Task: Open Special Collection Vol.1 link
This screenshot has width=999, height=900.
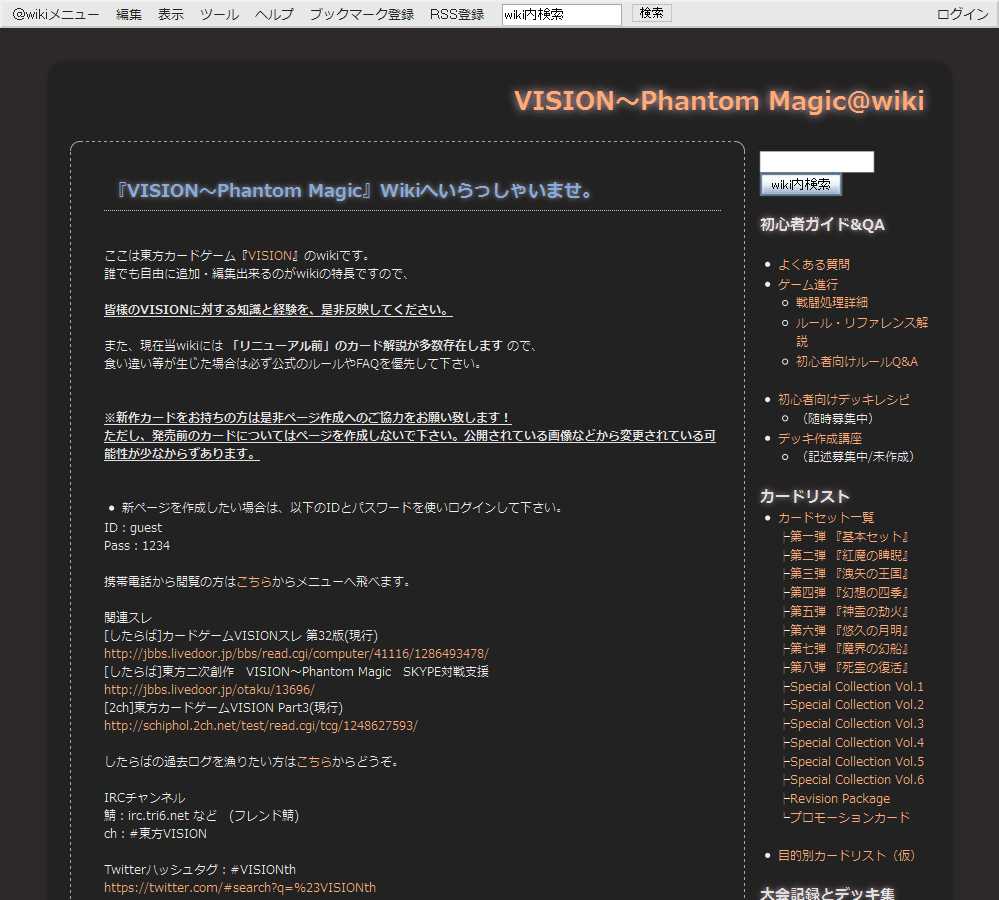Action: click(x=857, y=687)
